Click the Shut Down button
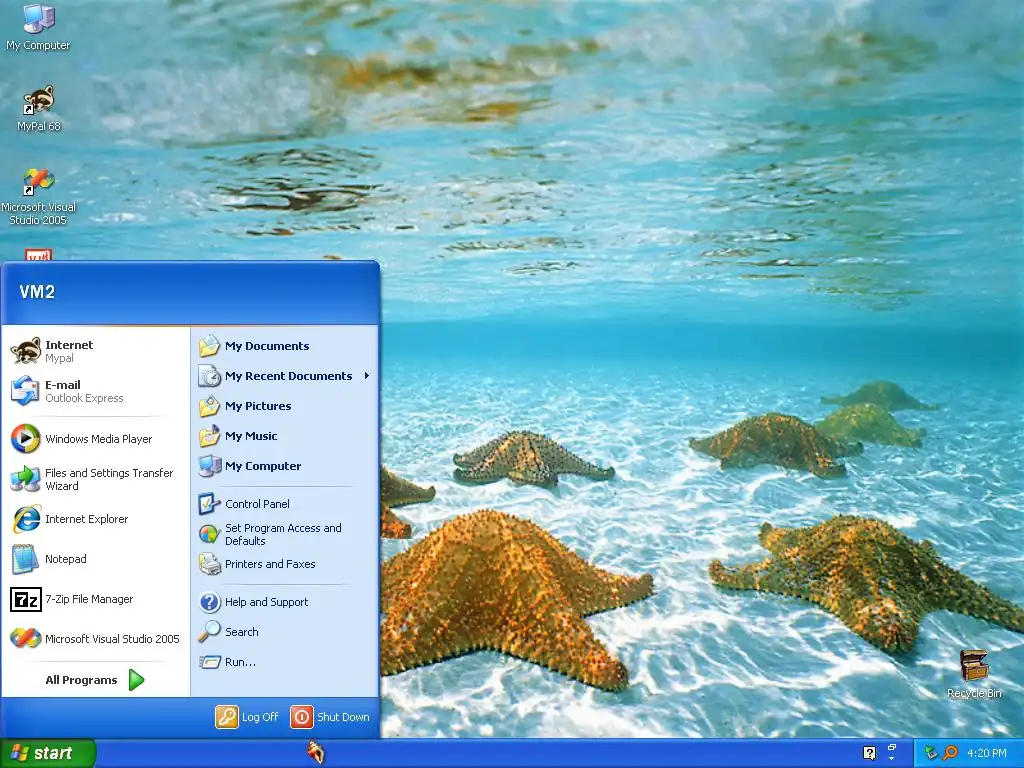1024x768 pixels. coord(330,717)
